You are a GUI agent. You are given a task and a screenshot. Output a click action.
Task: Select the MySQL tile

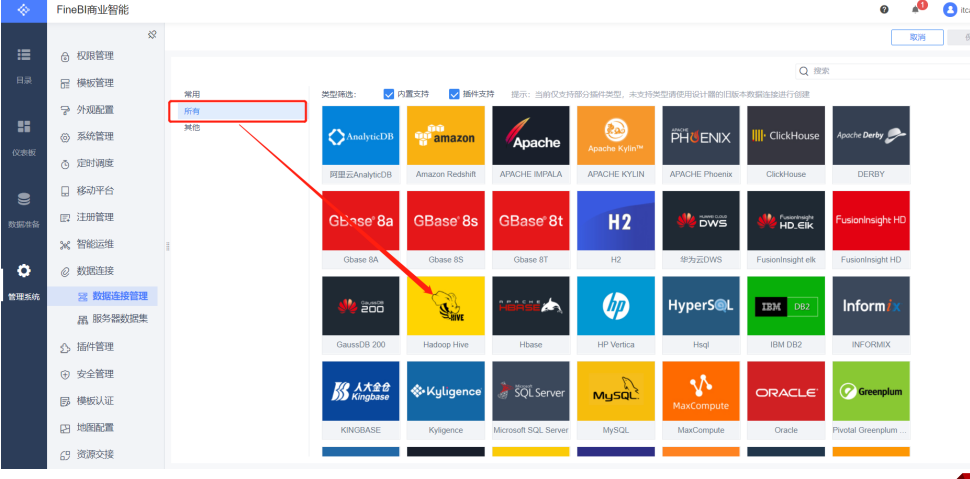coord(616,400)
